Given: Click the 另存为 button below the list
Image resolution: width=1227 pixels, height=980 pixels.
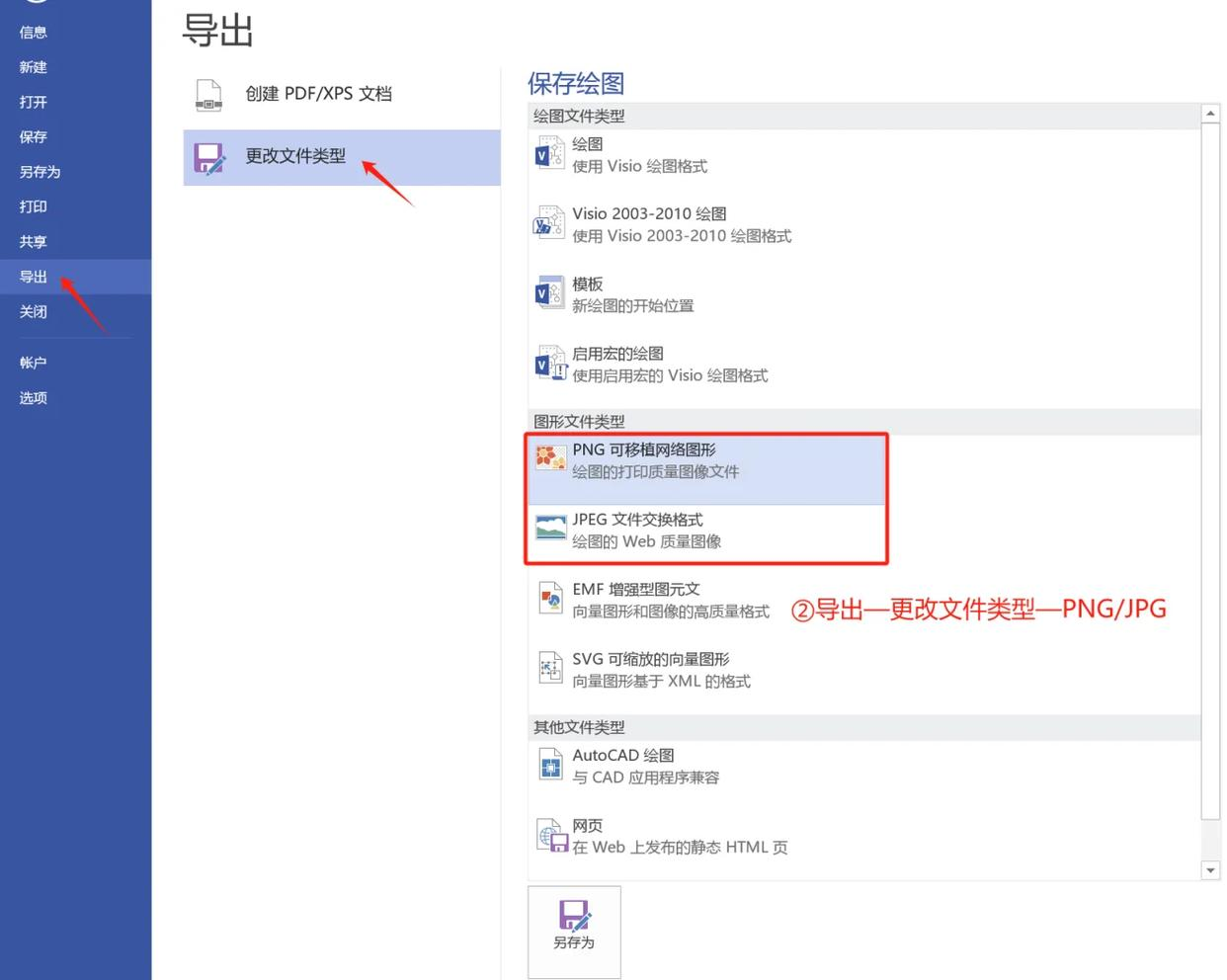Looking at the screenshot, I should (x=574, y=932).
